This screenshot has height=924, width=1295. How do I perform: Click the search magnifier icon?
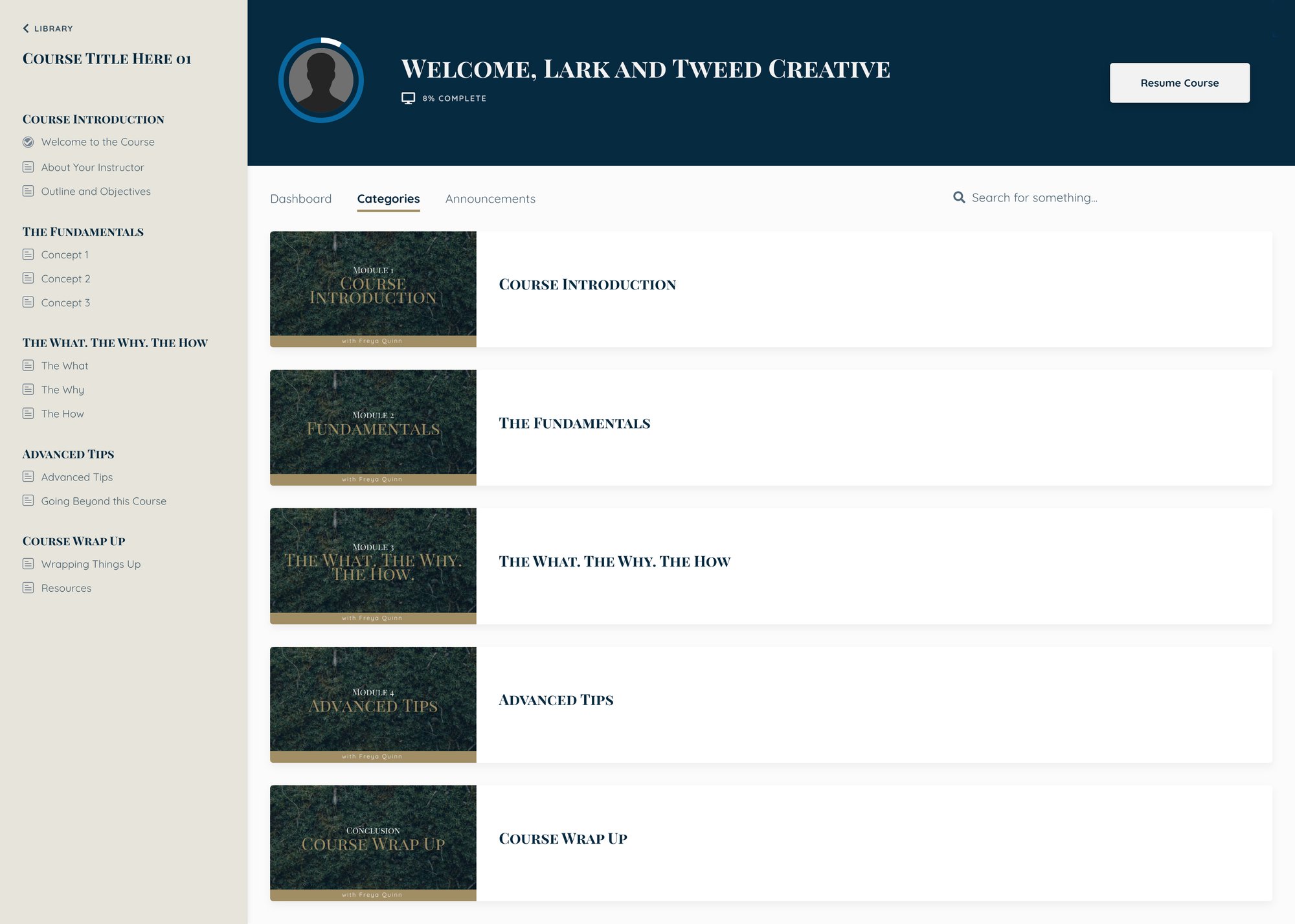tap(959, 197)
